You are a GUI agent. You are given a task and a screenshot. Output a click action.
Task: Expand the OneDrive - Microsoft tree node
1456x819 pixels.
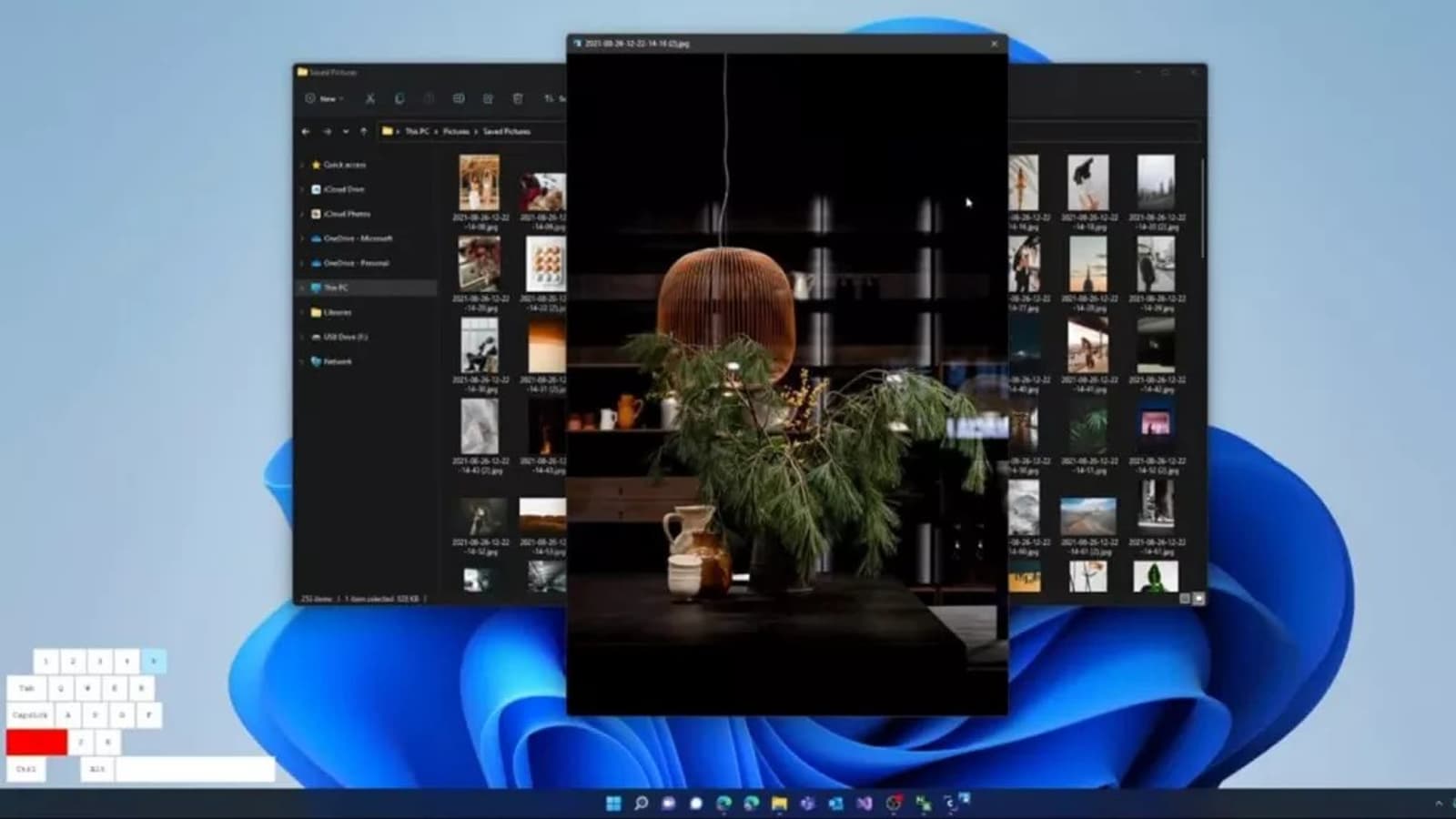[303, 238]
